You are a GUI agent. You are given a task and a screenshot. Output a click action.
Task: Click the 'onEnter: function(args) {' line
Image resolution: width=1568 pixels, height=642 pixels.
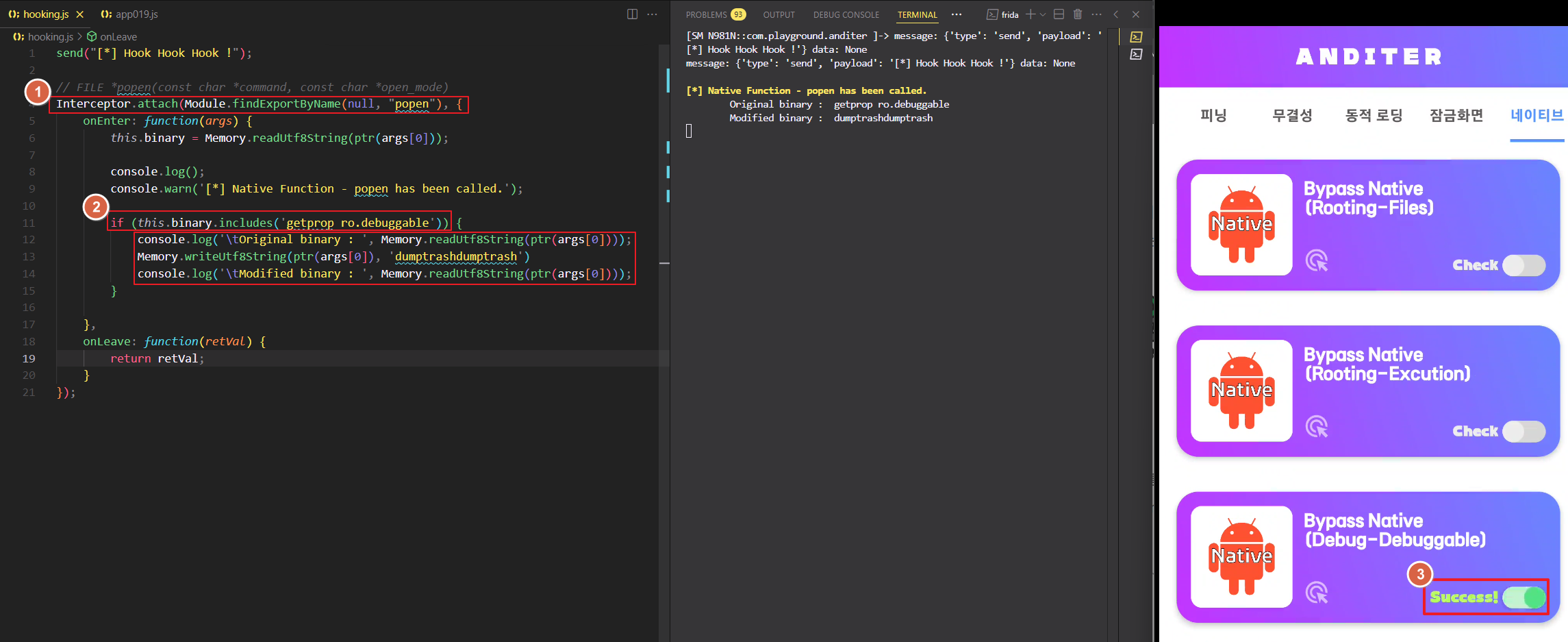click(168, 121)
